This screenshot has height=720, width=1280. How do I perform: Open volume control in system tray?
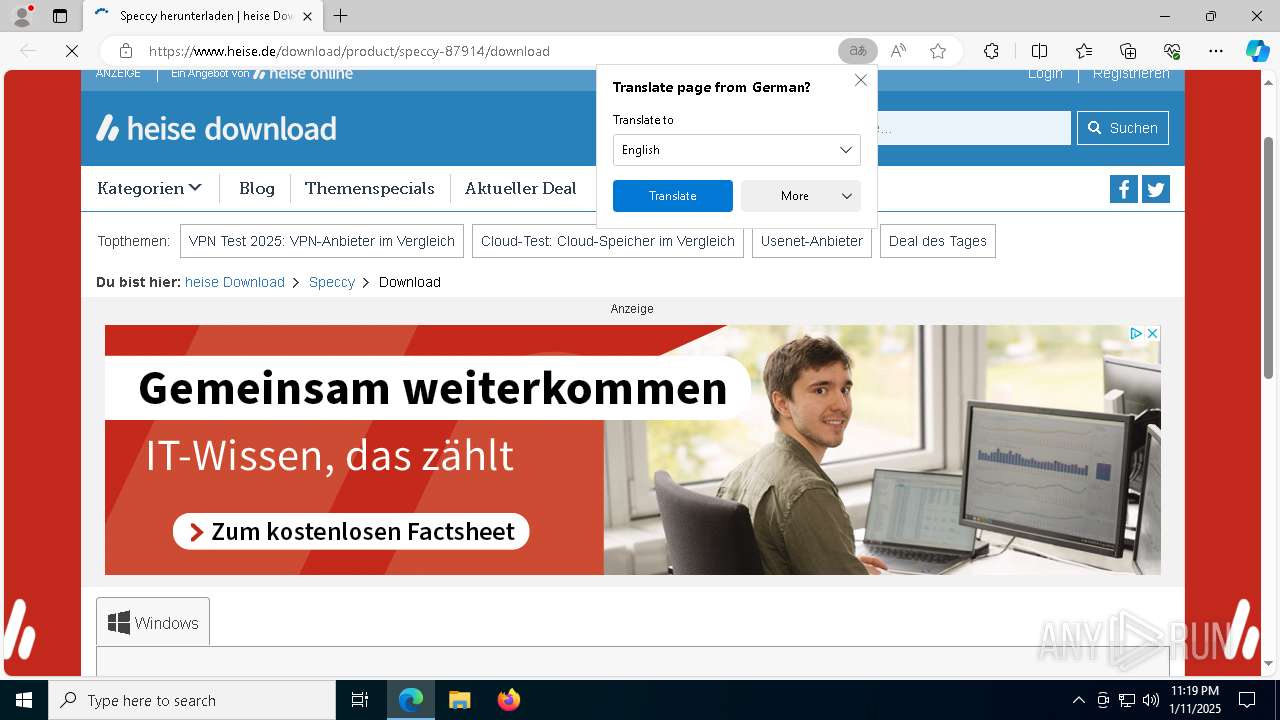point(1150,700)
